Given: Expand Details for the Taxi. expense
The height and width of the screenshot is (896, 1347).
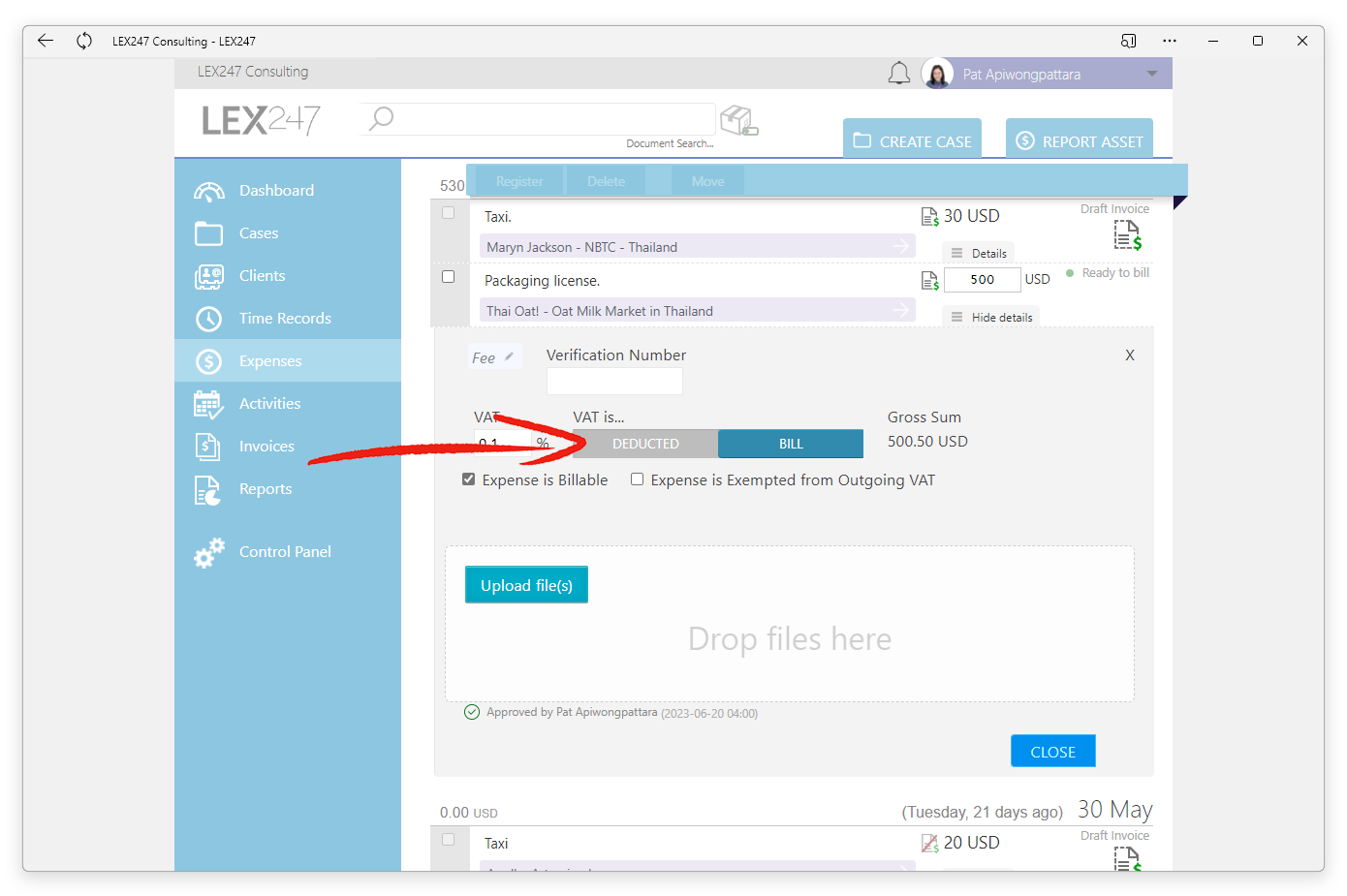Looking at the screenshot, I should pyautogui.click(x=979, y=254).
